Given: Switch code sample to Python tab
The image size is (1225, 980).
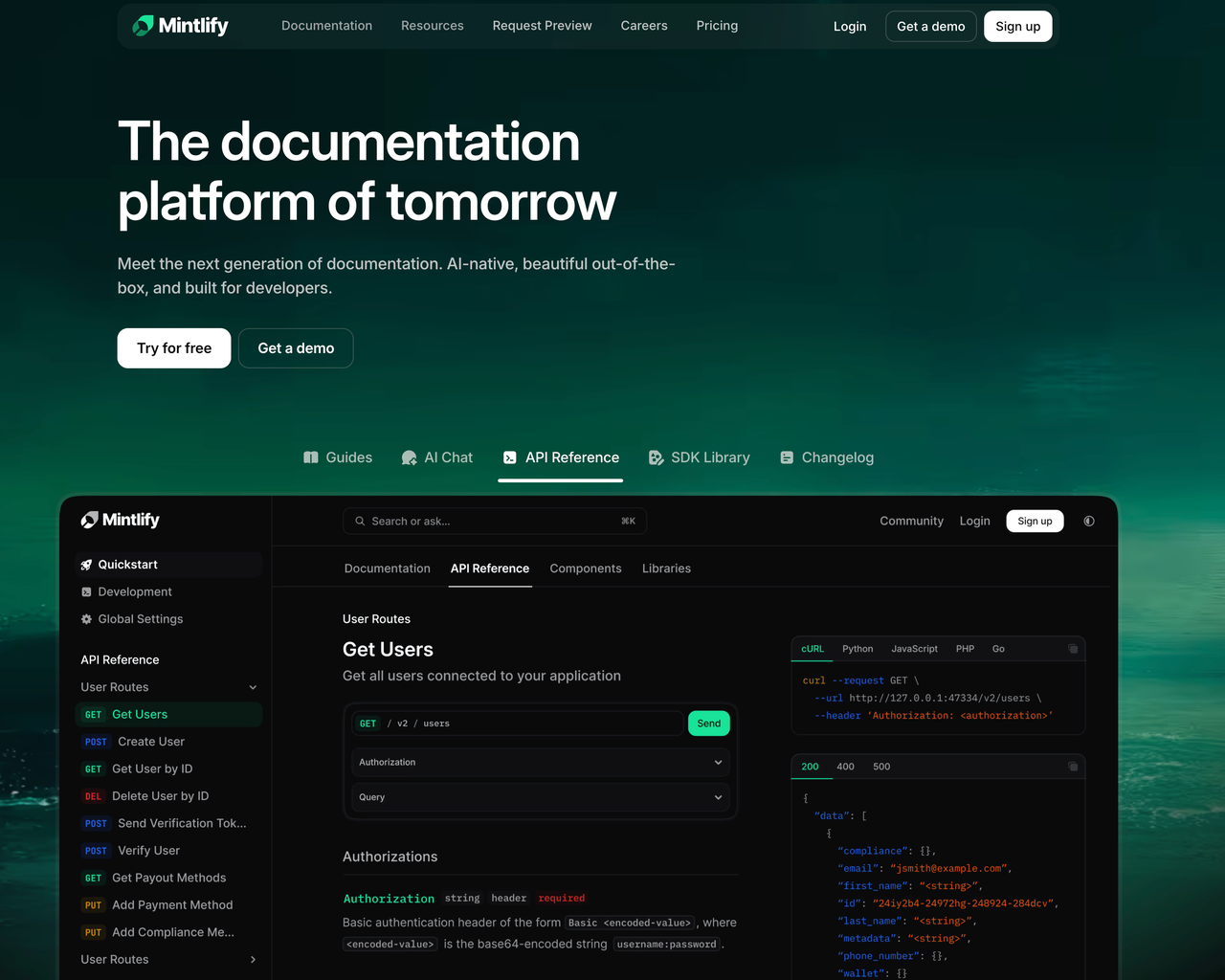Looking at the screenshot, I should pyautogui.click(x=857, y=649).
